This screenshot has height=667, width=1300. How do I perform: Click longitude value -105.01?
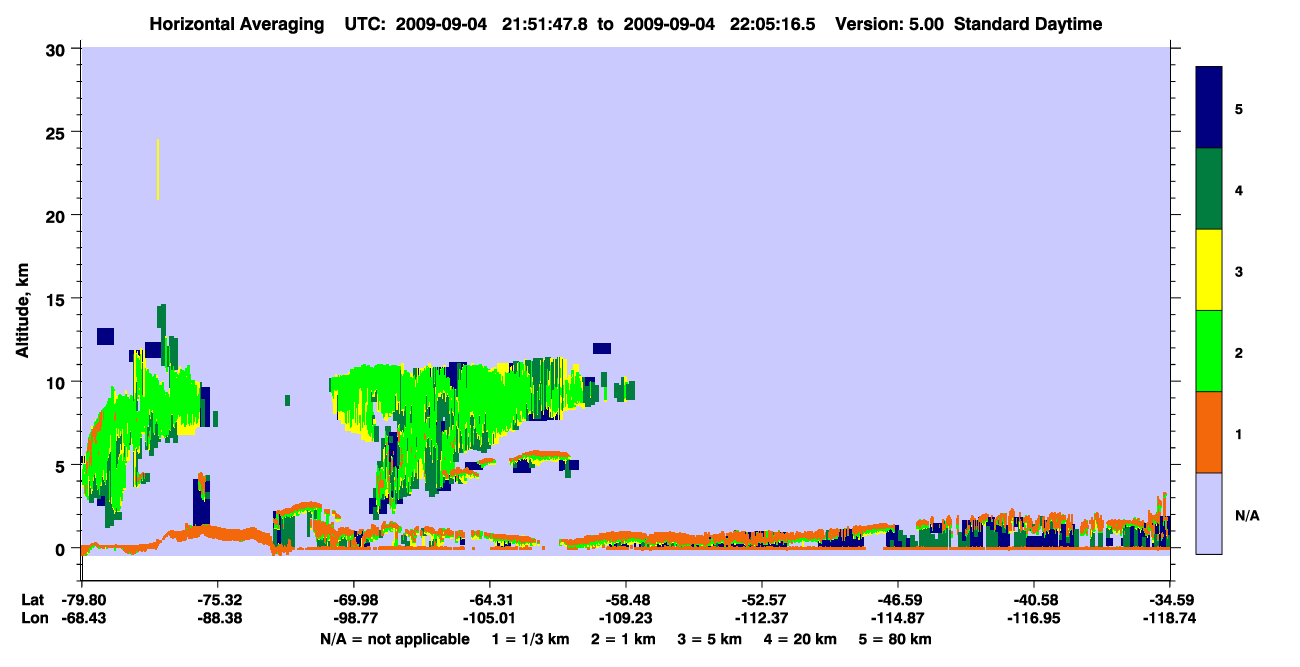[489, 618]
